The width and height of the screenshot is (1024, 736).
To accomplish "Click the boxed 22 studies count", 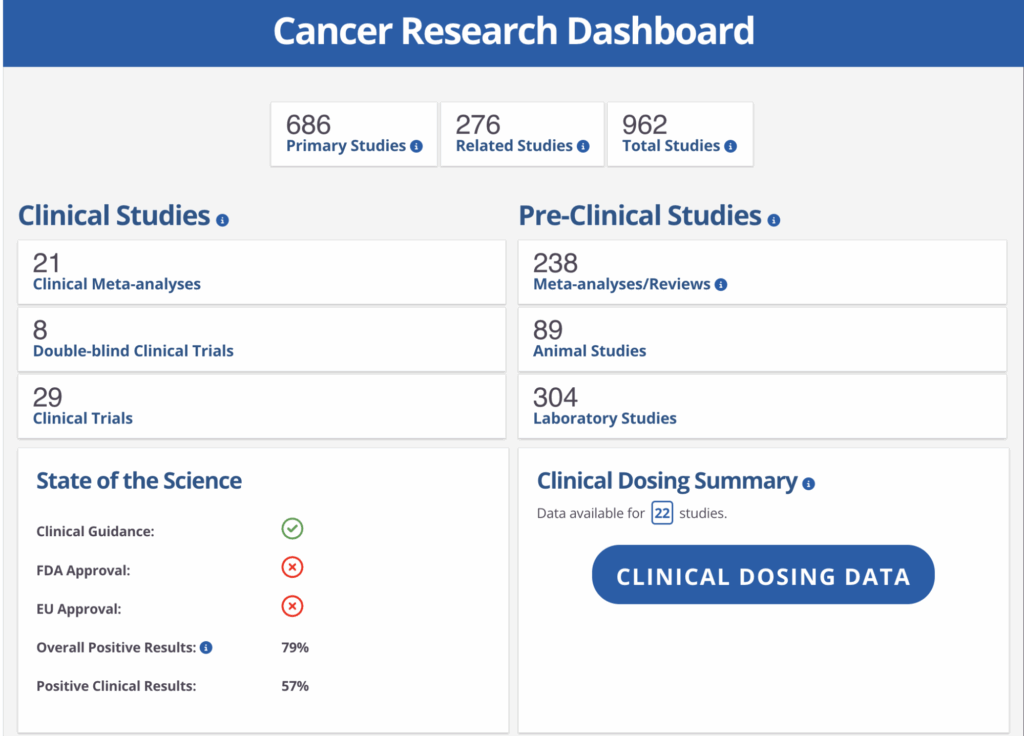I will click(x=661, y=514).
